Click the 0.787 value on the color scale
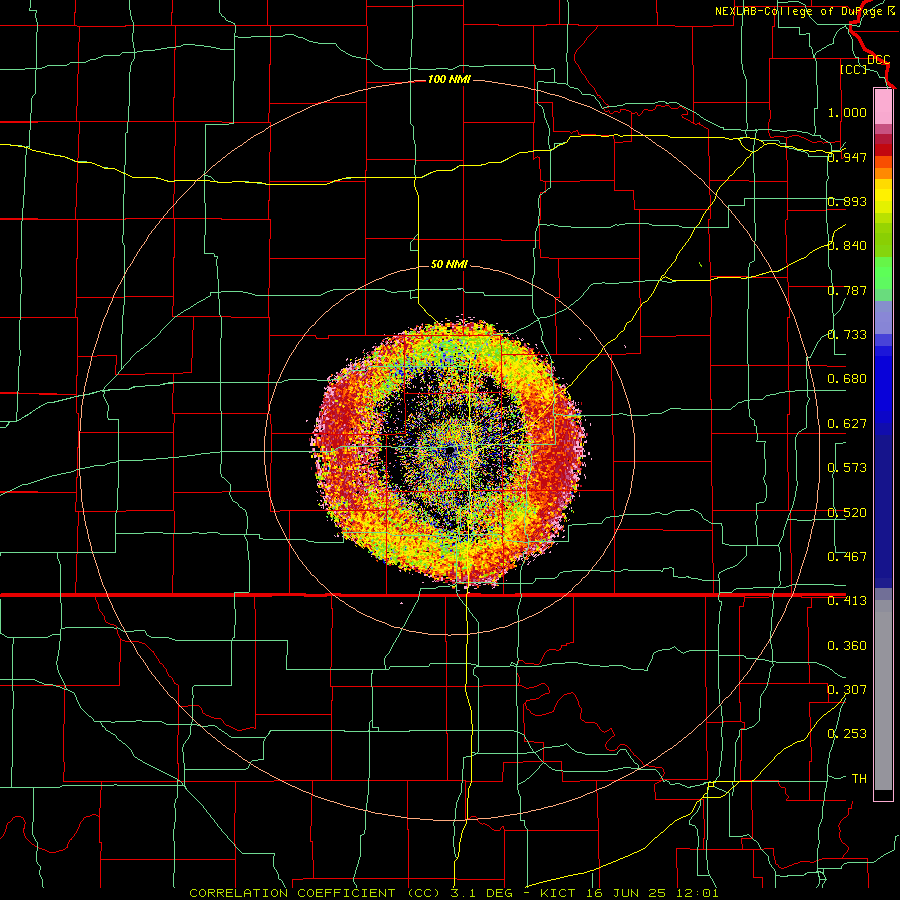This screenshot has width=900, height=900. coord(847,290)
